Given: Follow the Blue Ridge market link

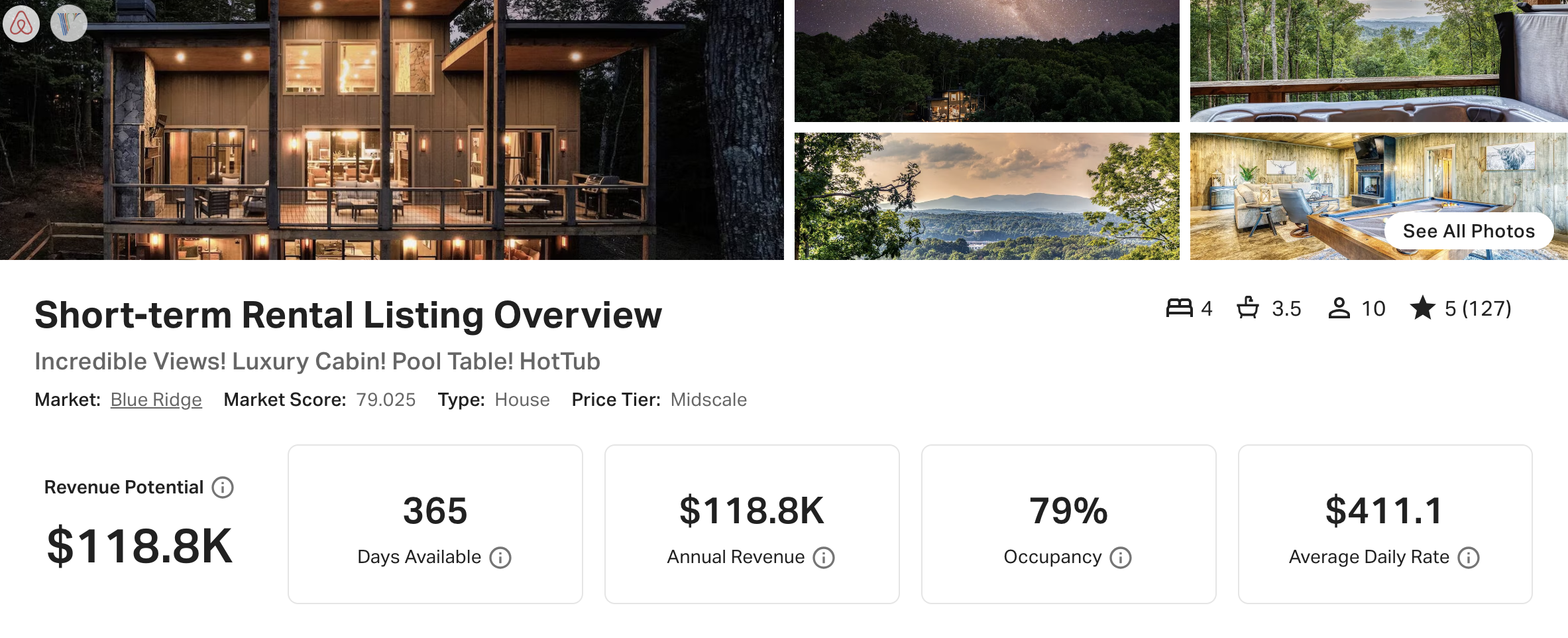Looking at the screenshot, I should click(x=156, y=399).
